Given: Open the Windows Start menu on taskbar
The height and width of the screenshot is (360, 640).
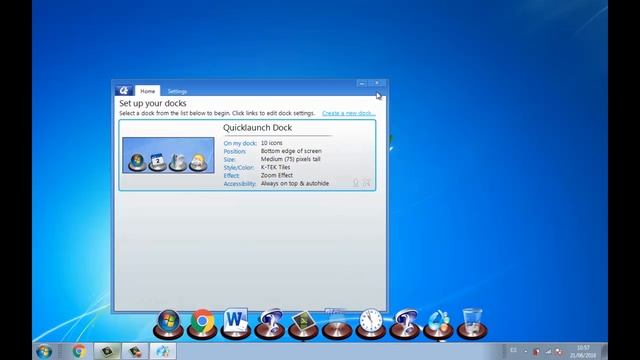Looking at the screenshot, I should (44, 351).
